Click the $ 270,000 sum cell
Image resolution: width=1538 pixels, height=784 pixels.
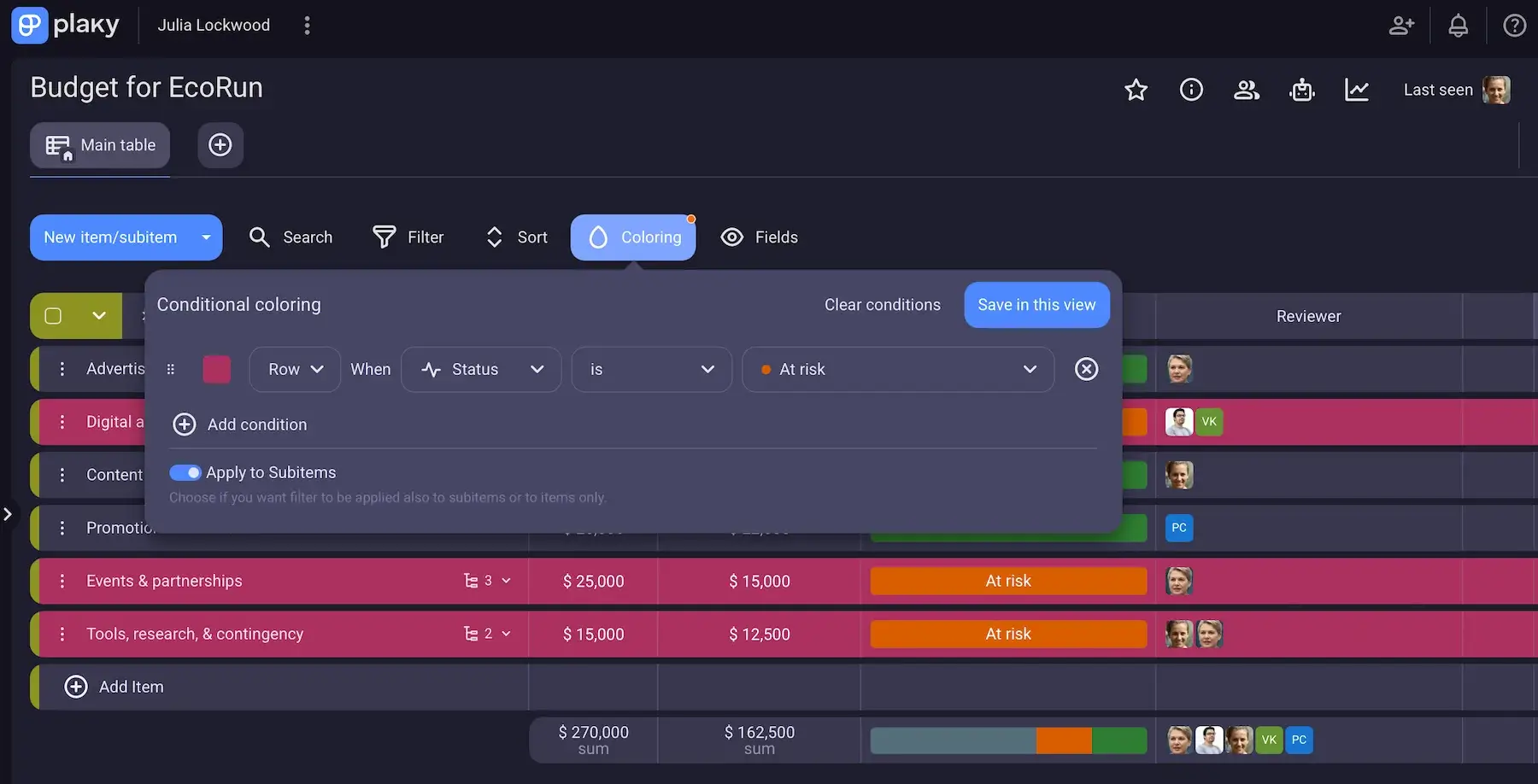pos(593,740)
